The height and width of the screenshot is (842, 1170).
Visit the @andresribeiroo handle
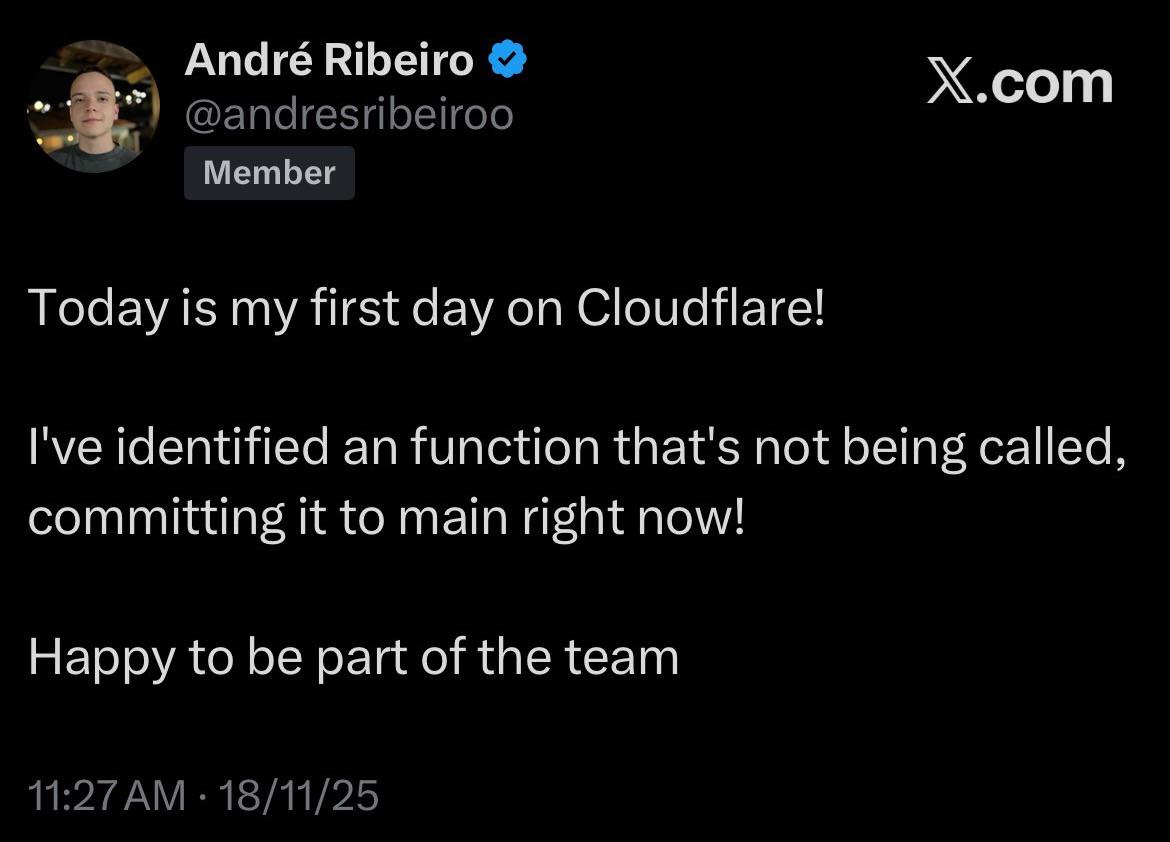point(348,116)
